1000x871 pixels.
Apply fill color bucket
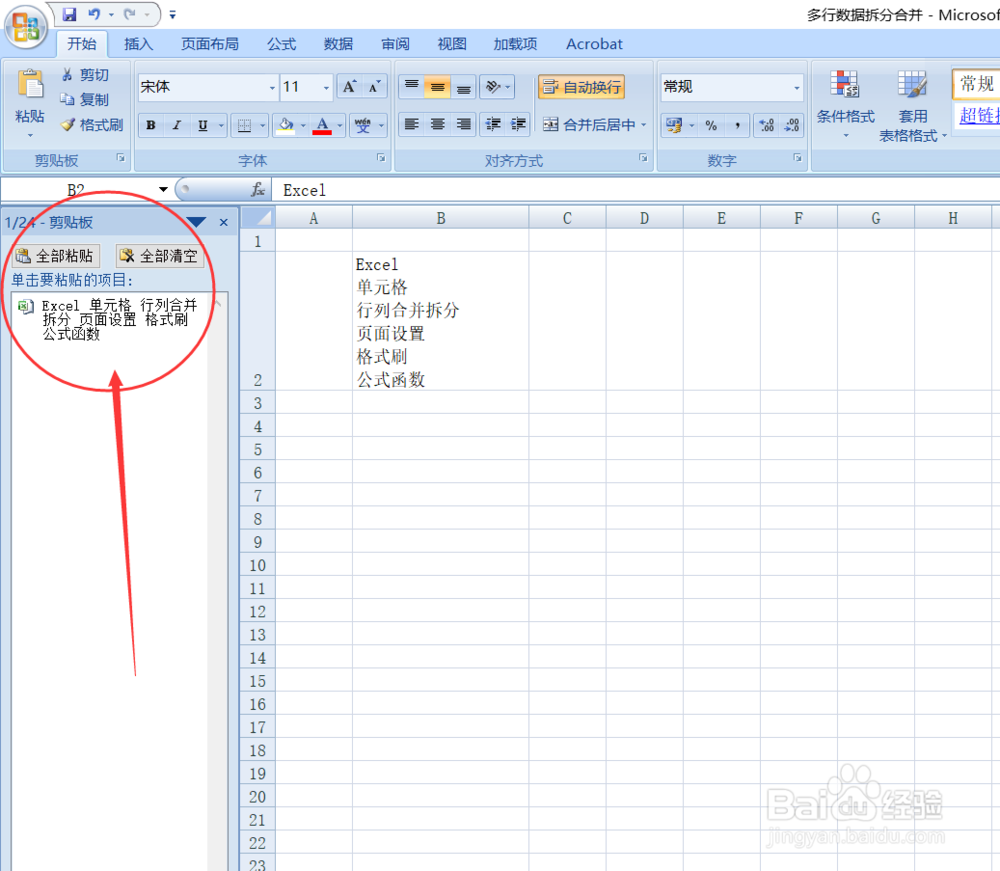pyautogui.click(x=286, y=126)
